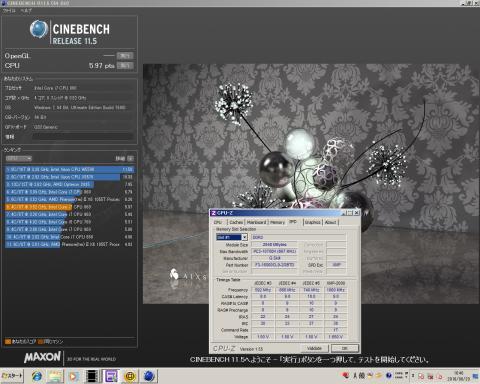Select the SPD tab in CPU-Z
Viewport: 480px width, 384px height.
click(x=293, y=221)
